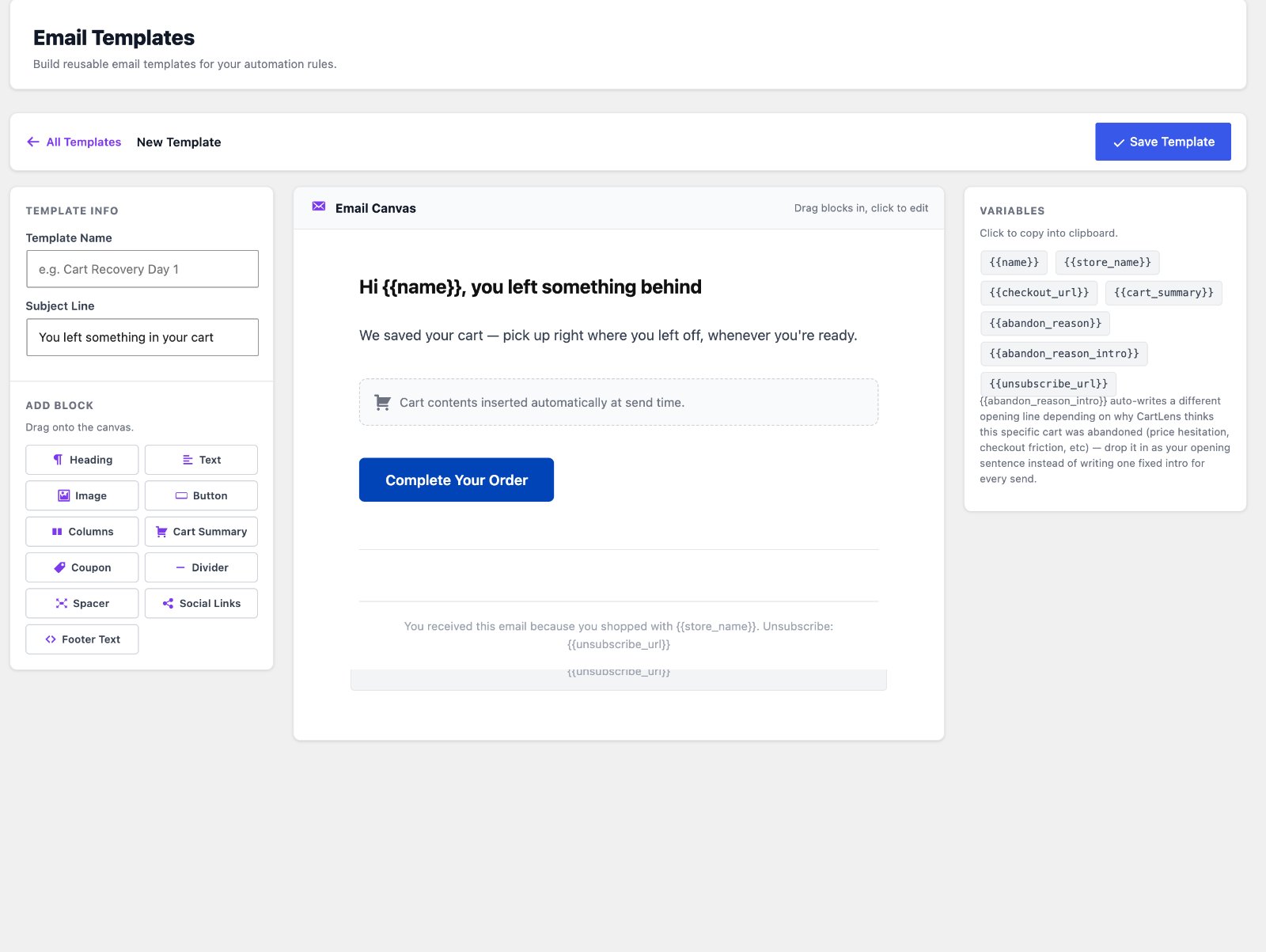Click the 'Drag blocks in, click to edit' hint
Screen dimensions: 1266x952
[x=861, y=208]
